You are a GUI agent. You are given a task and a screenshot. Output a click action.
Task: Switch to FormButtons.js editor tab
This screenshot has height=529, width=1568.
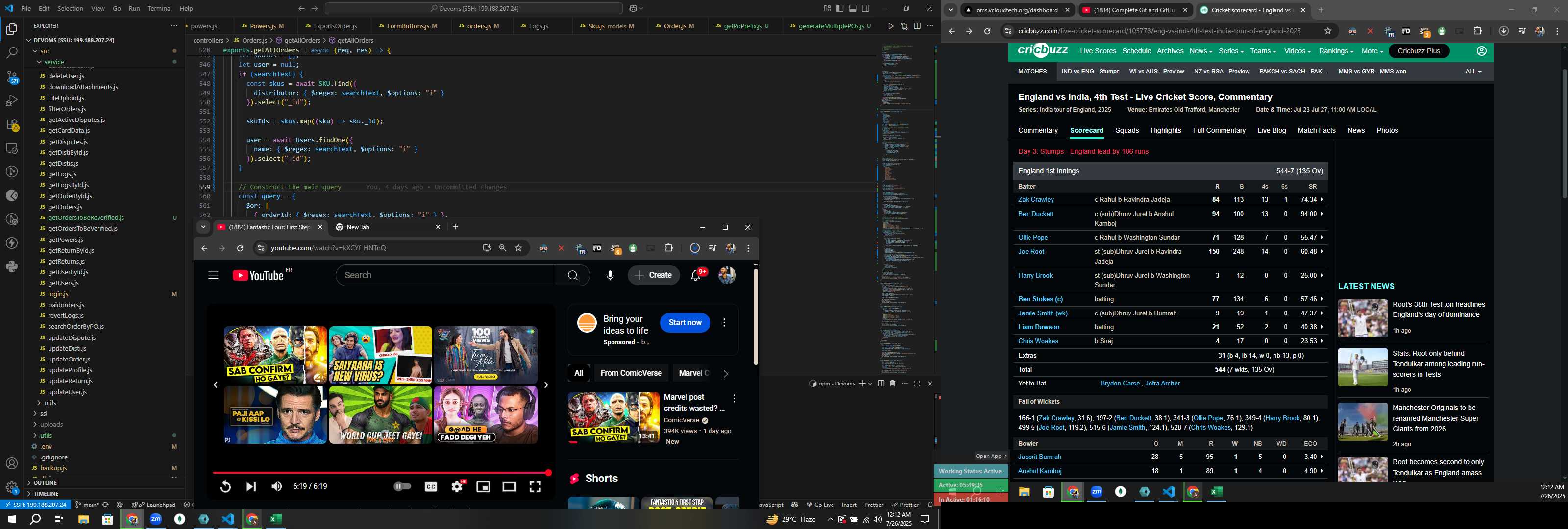coord(412,26)
